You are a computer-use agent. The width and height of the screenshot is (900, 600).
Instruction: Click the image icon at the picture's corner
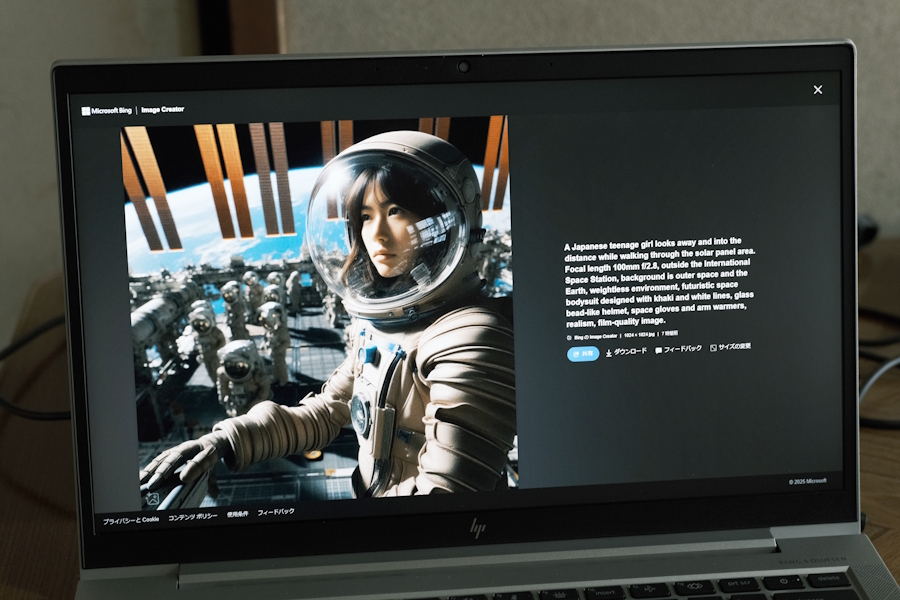[152, 498]
